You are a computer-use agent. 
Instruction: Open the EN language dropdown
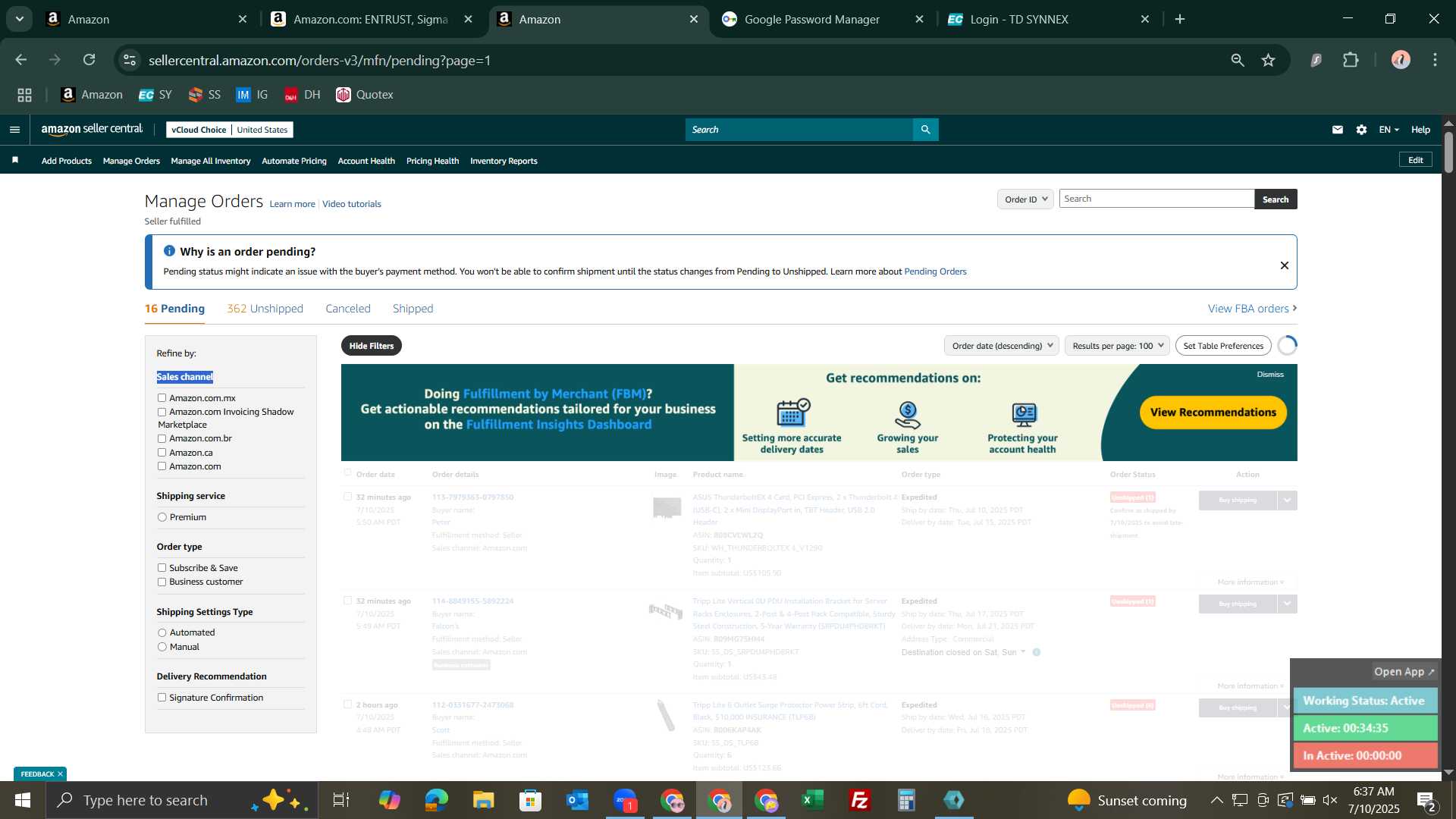pos(1389,130)
